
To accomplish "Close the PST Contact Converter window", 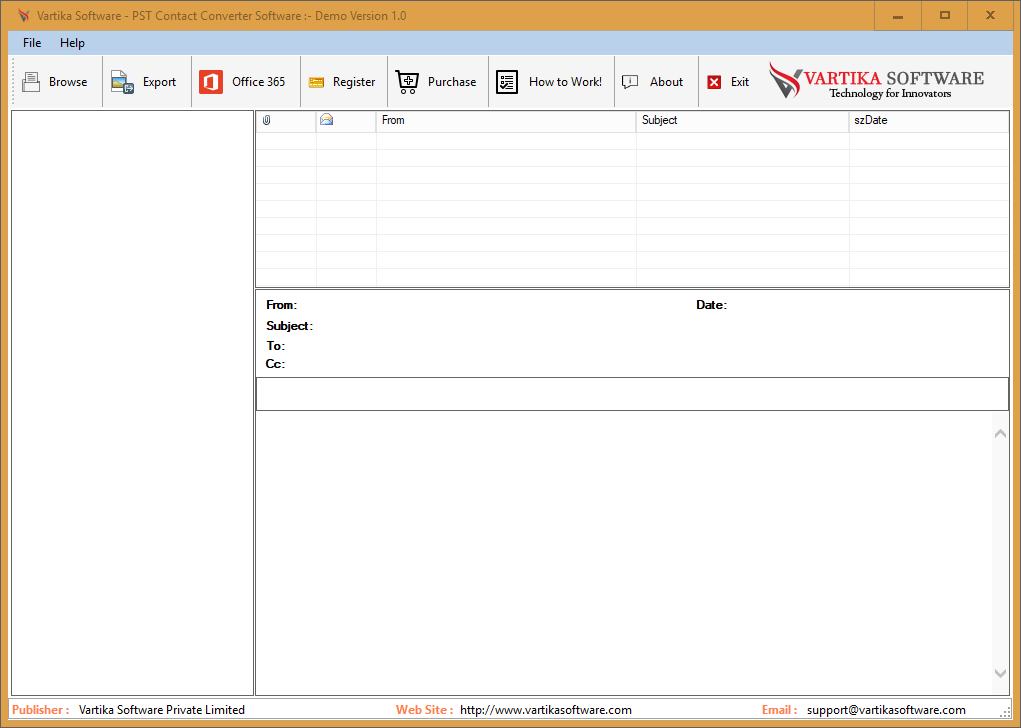I will coord(990,16).
